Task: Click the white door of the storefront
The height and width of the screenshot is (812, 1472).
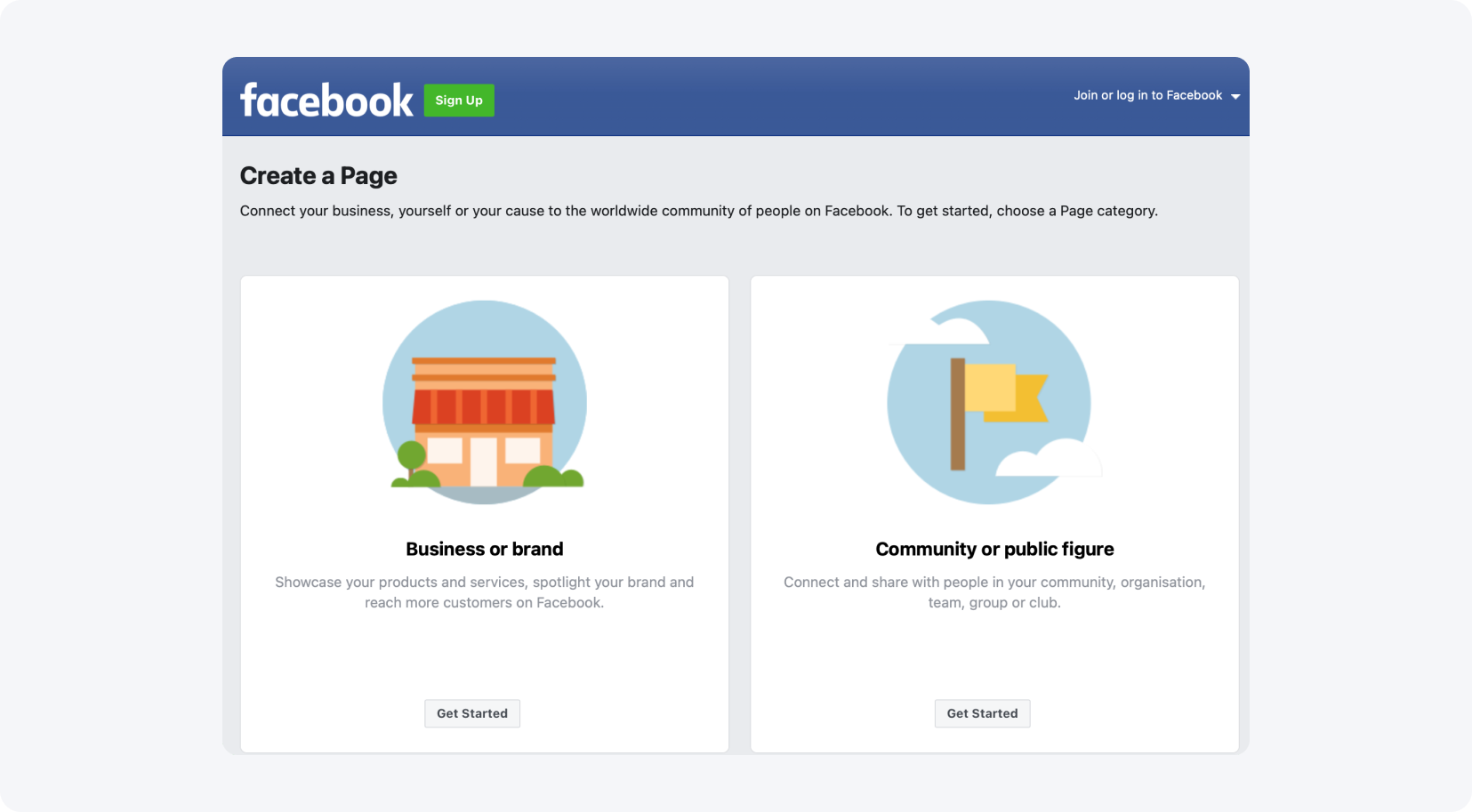Action: (x=484, y=461)
